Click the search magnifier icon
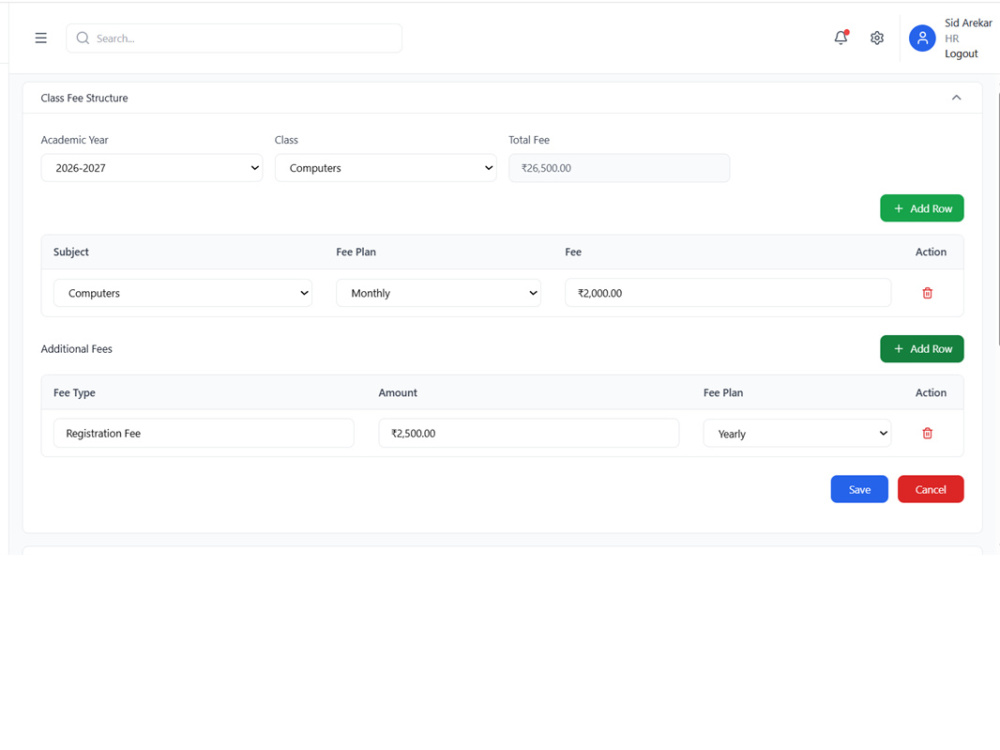This screenshot has width=1000, height=750. point(83,38)
